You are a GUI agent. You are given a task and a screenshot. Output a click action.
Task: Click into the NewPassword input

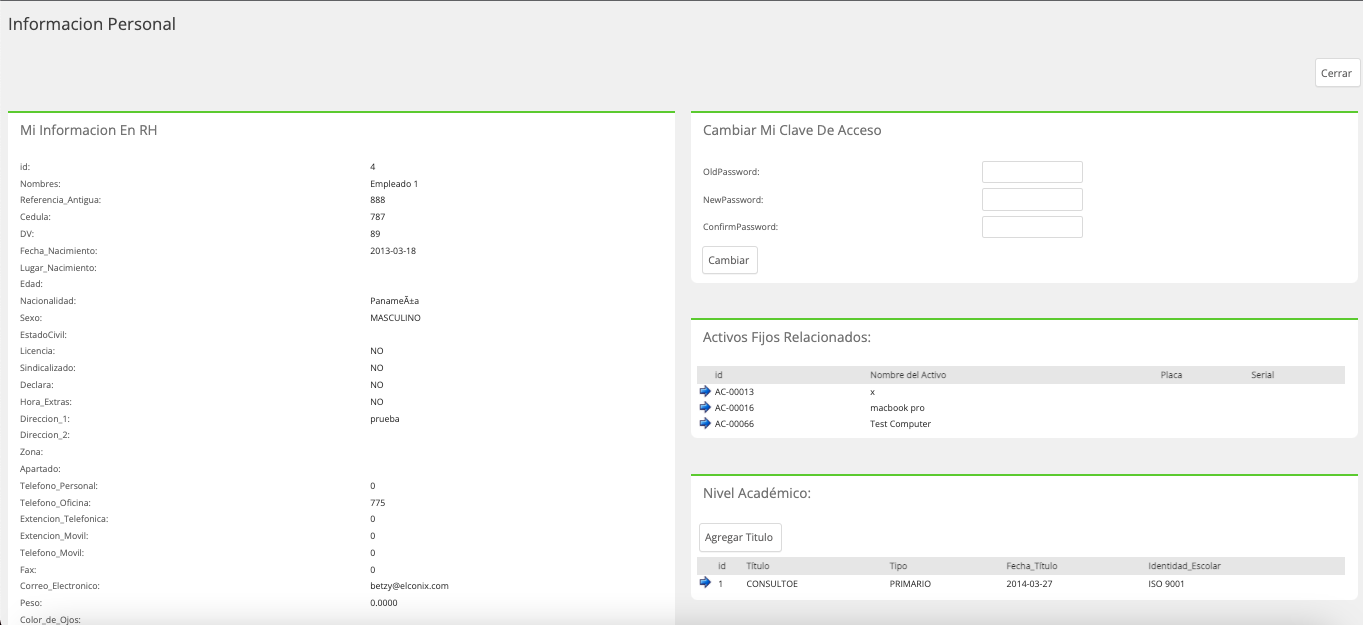point(1032,199)
